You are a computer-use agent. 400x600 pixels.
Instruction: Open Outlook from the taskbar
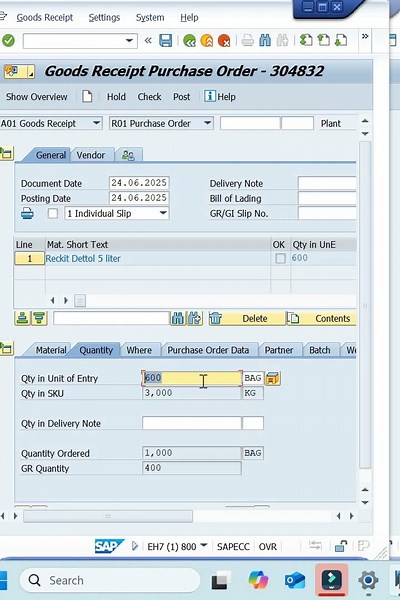click(x=294, y=580)
